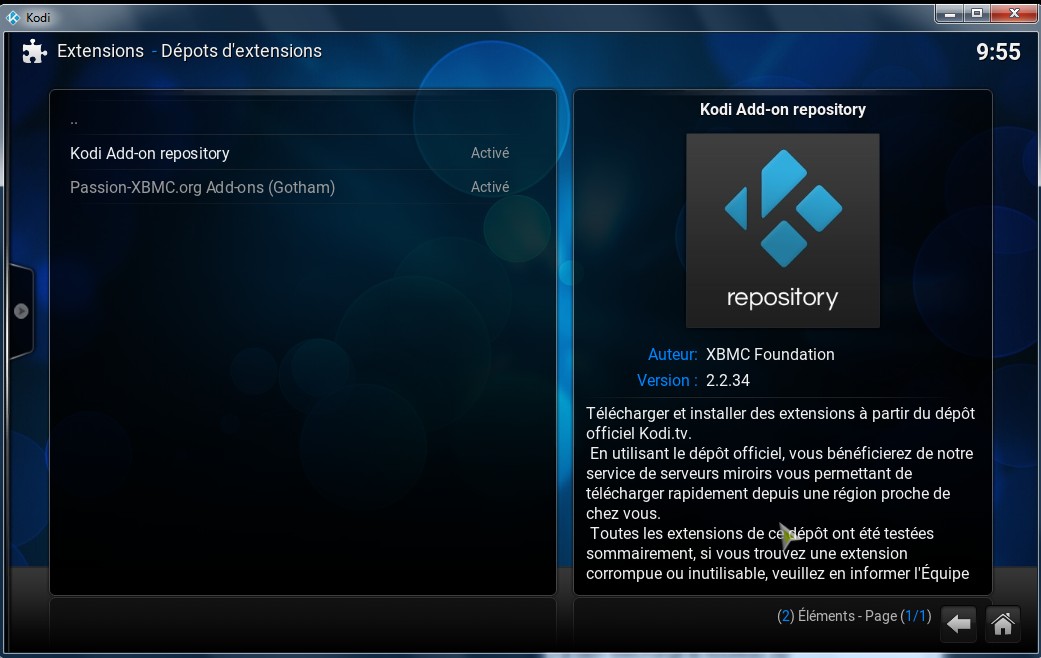Click the Kodi logo in title bar
1041x658 pixels.
13,17
